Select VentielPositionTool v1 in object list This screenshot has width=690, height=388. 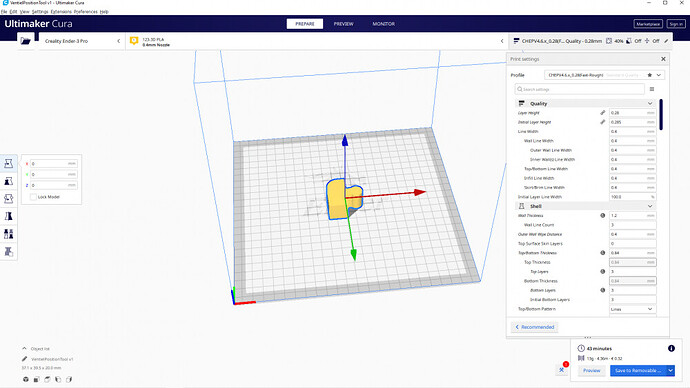[x=52, y=359]
